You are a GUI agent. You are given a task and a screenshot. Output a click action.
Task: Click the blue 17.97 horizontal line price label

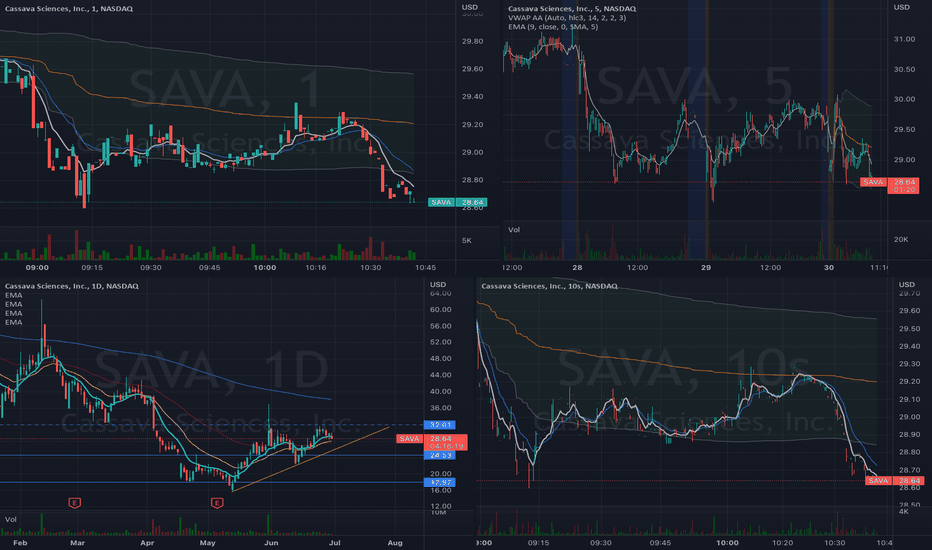coord(440,482)
